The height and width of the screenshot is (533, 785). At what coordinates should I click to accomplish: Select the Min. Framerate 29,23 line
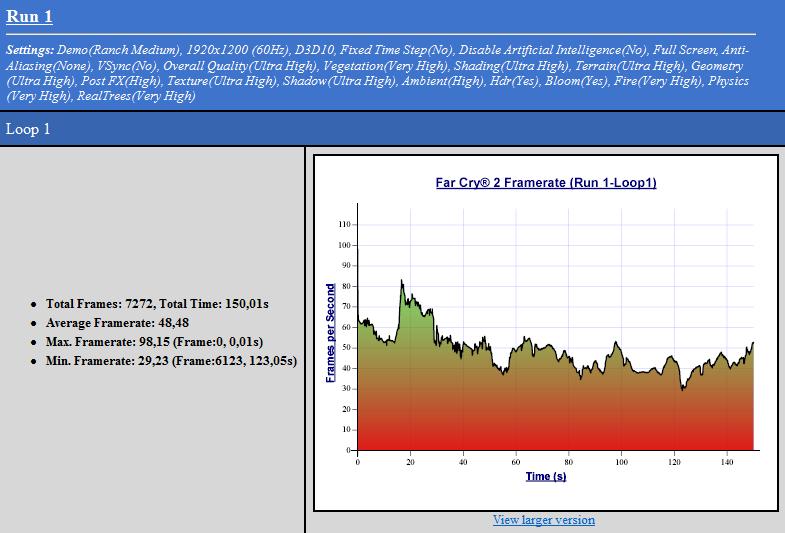pos(171,360)
